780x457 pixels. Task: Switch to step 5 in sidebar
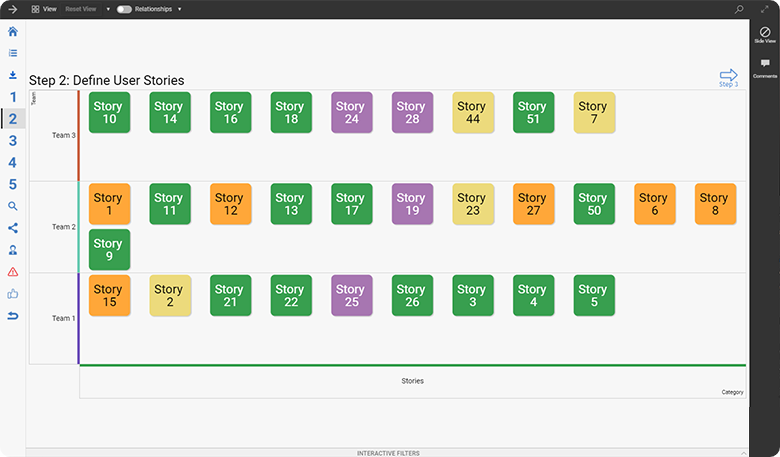[x=13, y=185]
